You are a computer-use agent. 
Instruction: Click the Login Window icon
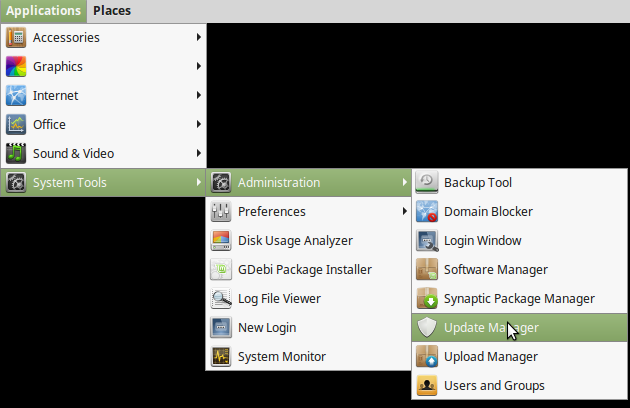427,240
